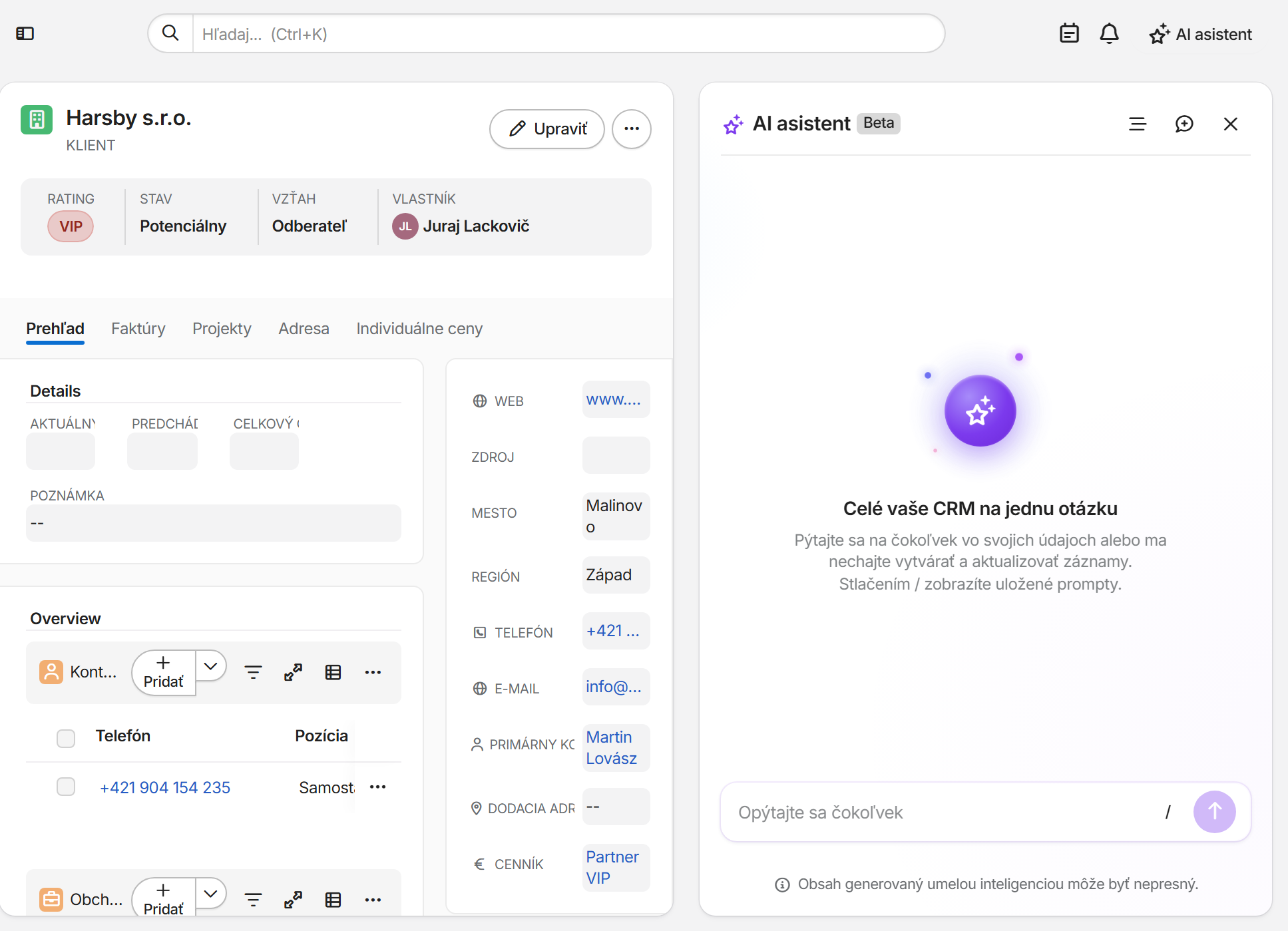Click the VIP rating badge
Viewport: 1288px width, 931px height.
point(71,226)
